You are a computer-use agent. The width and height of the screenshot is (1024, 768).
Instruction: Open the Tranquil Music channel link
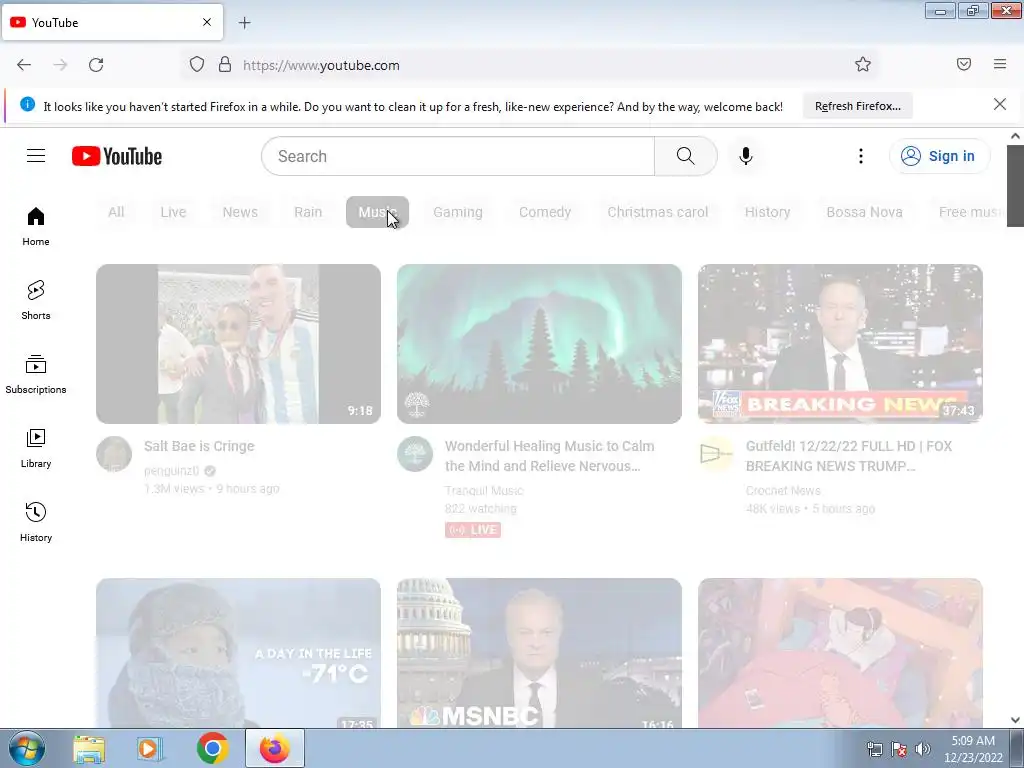click(x=484, y=490)
